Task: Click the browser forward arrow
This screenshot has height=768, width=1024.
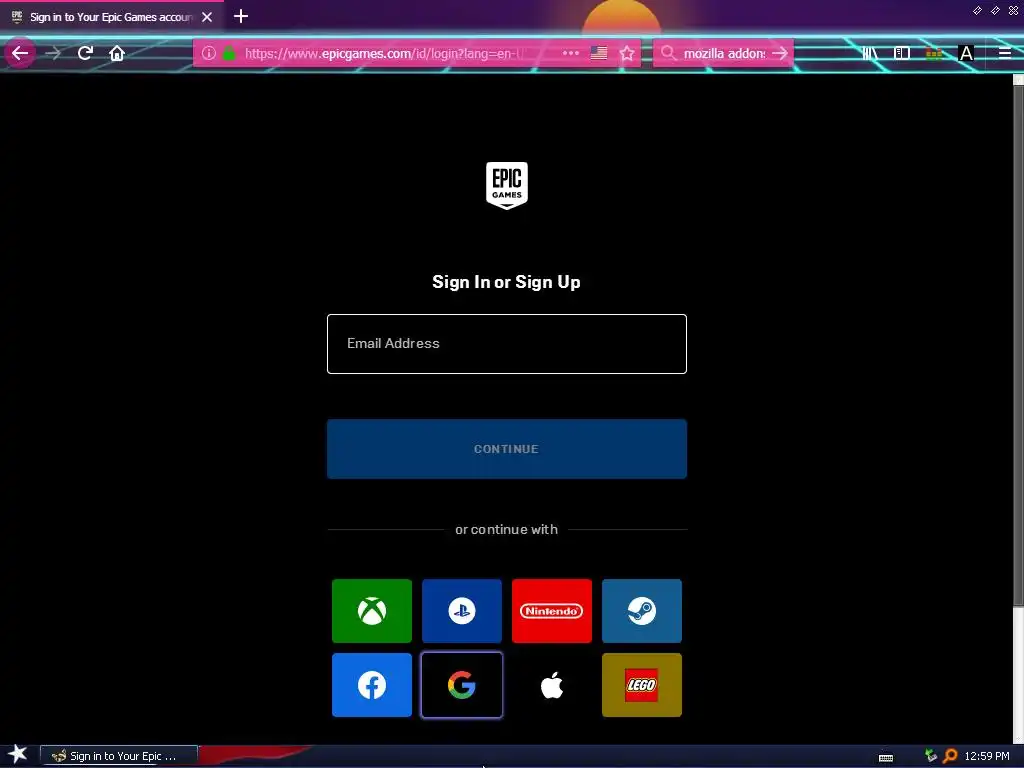Action: click(x=54, y=53)
